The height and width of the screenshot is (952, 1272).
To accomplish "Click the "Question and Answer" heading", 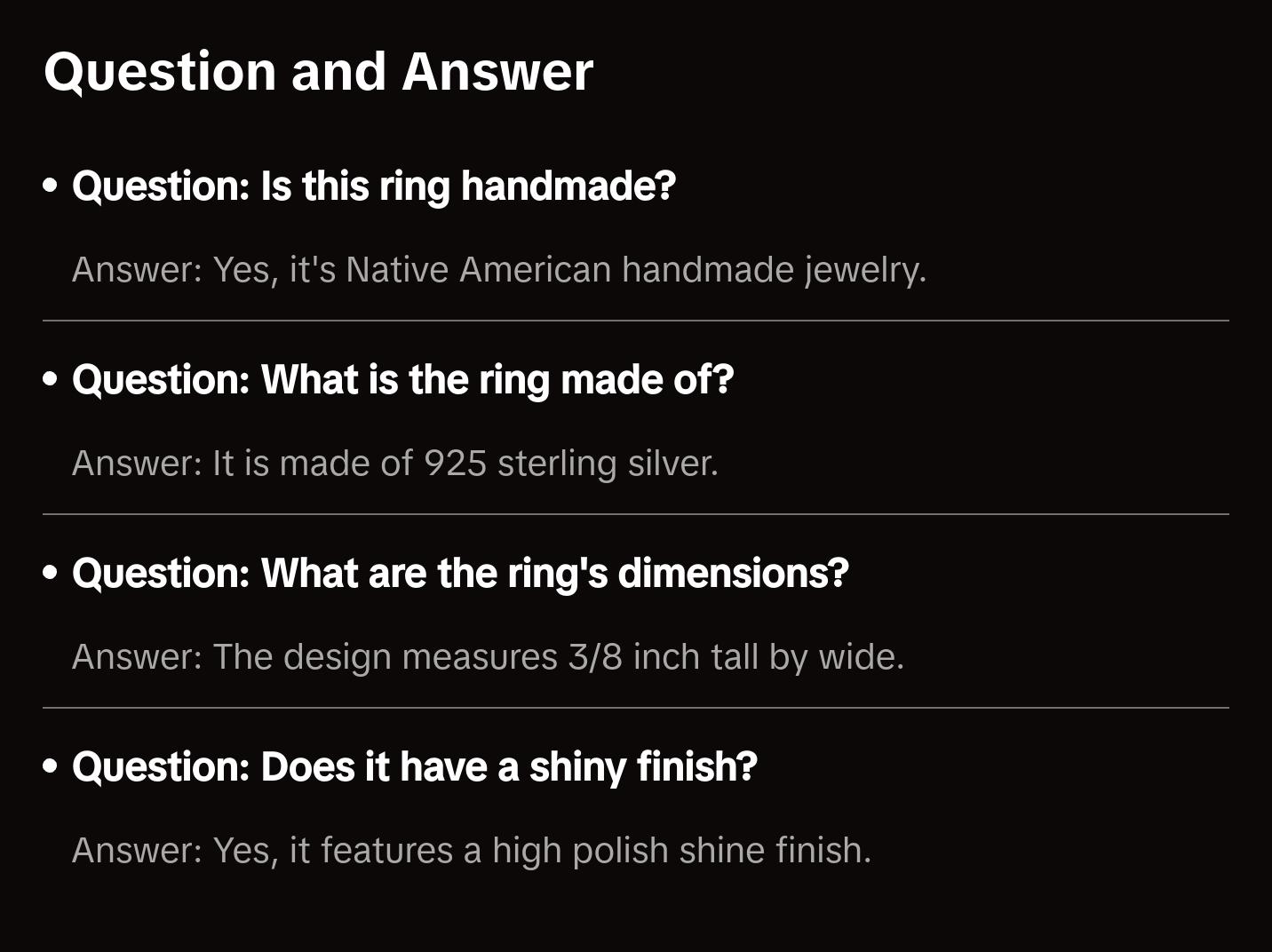I will (x=318, y=72).
